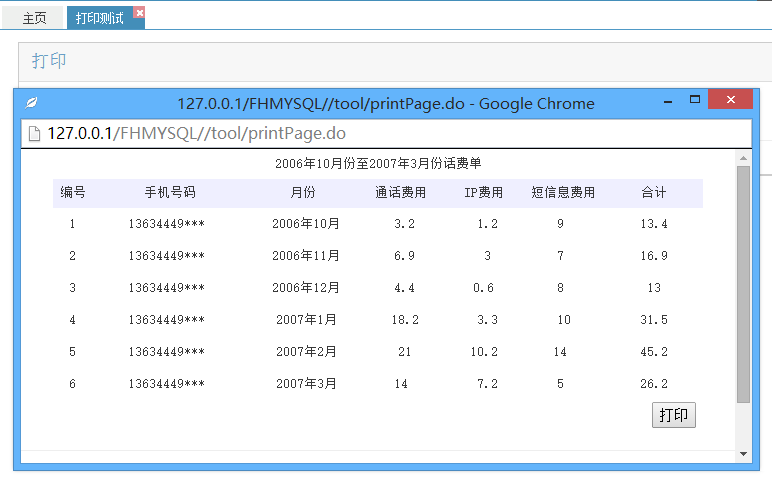Click call fee value 6.9

(404, 256)
